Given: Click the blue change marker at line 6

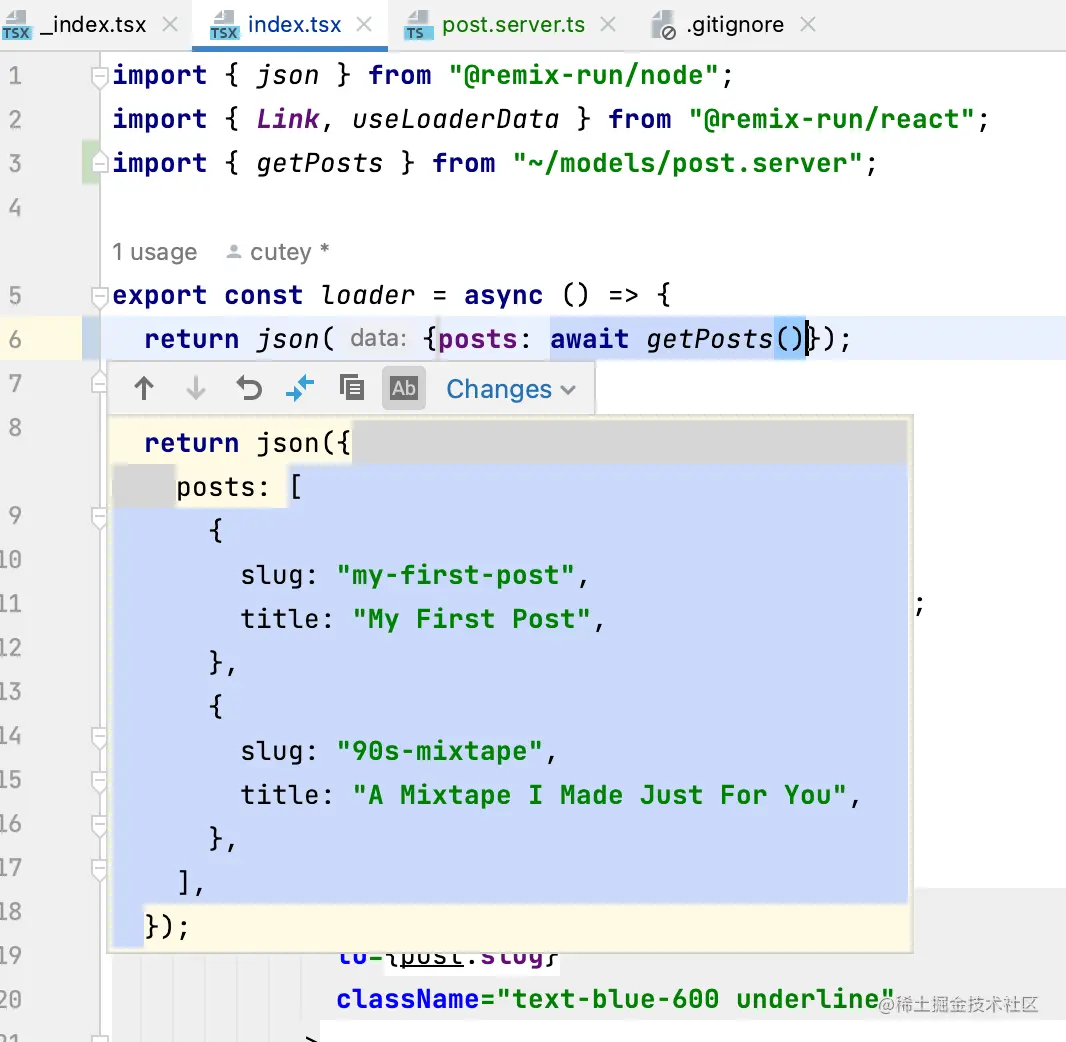Looking at the screenshot, I should [x=90, y=338].
